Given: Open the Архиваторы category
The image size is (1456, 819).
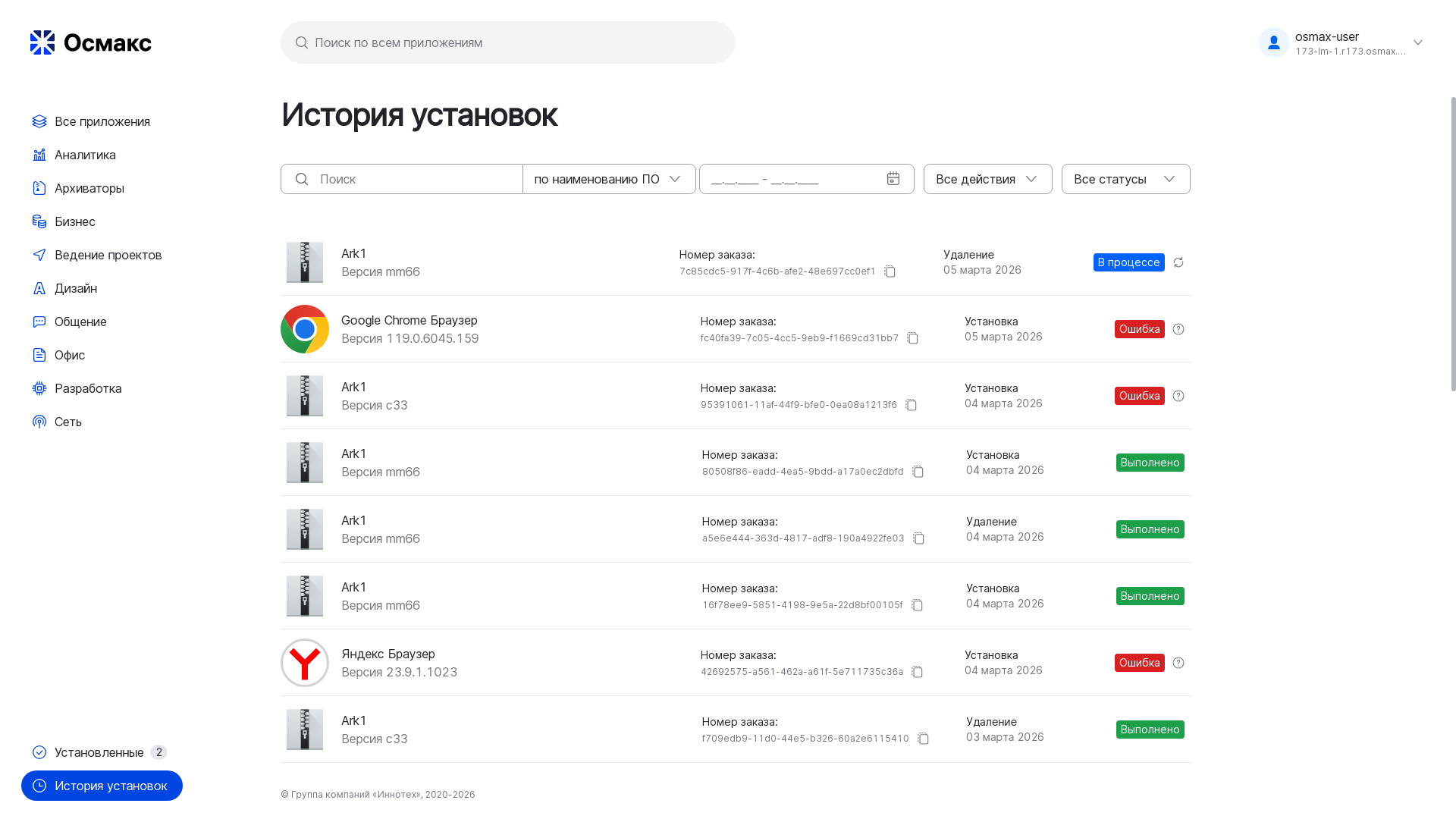Looking at the screenshot, I should pyautogui.click(x=89, y=188).
